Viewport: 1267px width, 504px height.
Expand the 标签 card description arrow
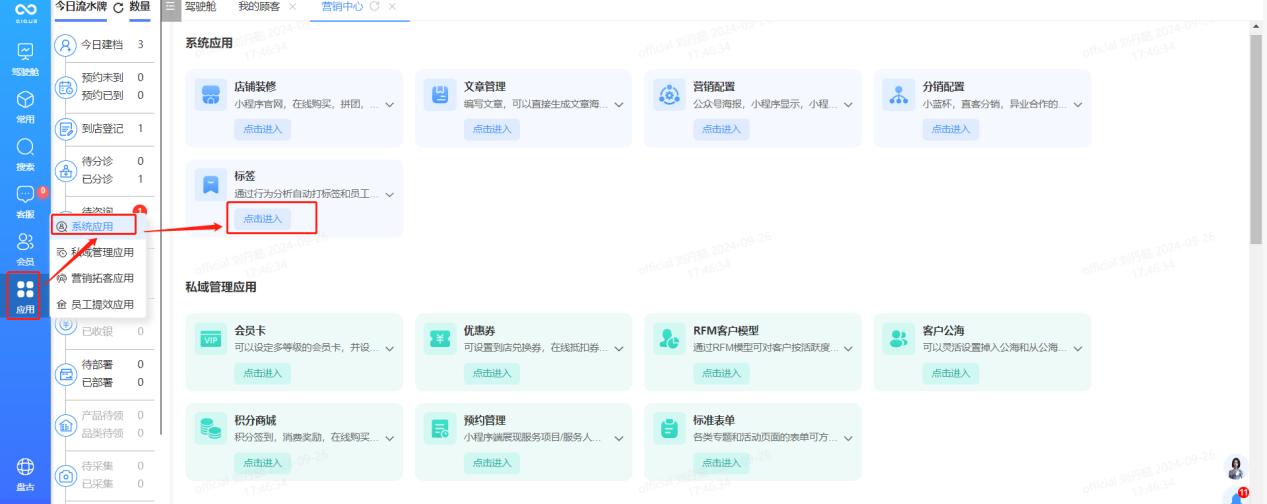(x=390, y=194)
